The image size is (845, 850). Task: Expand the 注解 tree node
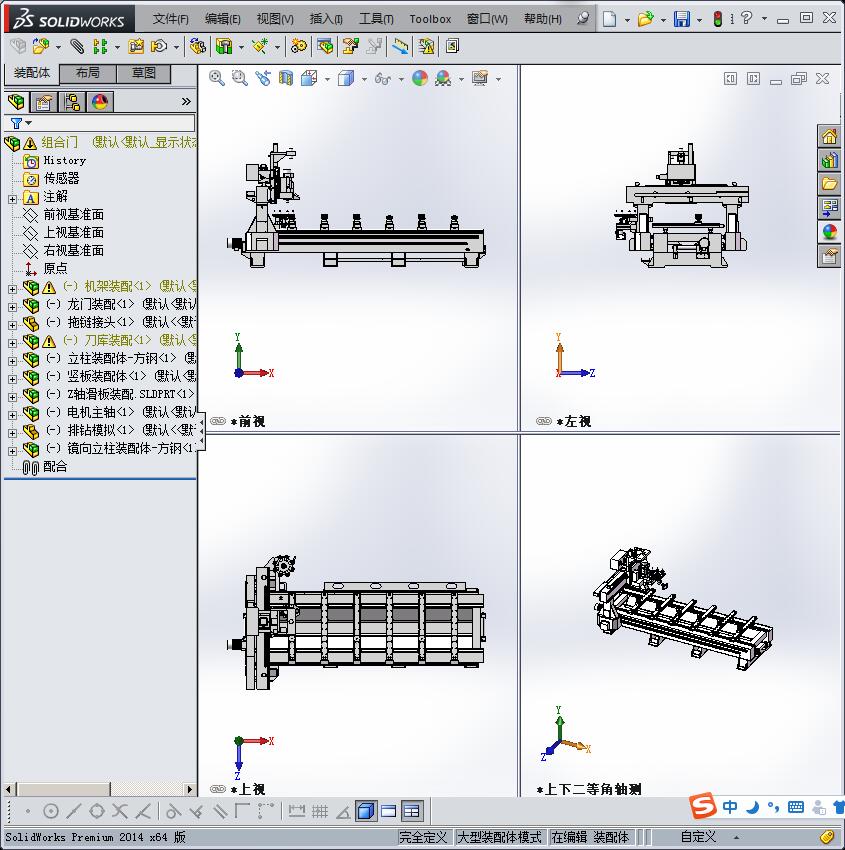[x=12, y=199]
